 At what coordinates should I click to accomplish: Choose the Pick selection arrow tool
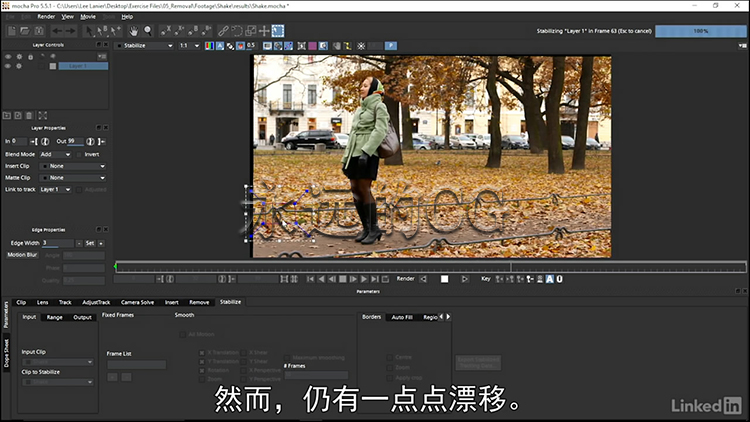(89, 31)
